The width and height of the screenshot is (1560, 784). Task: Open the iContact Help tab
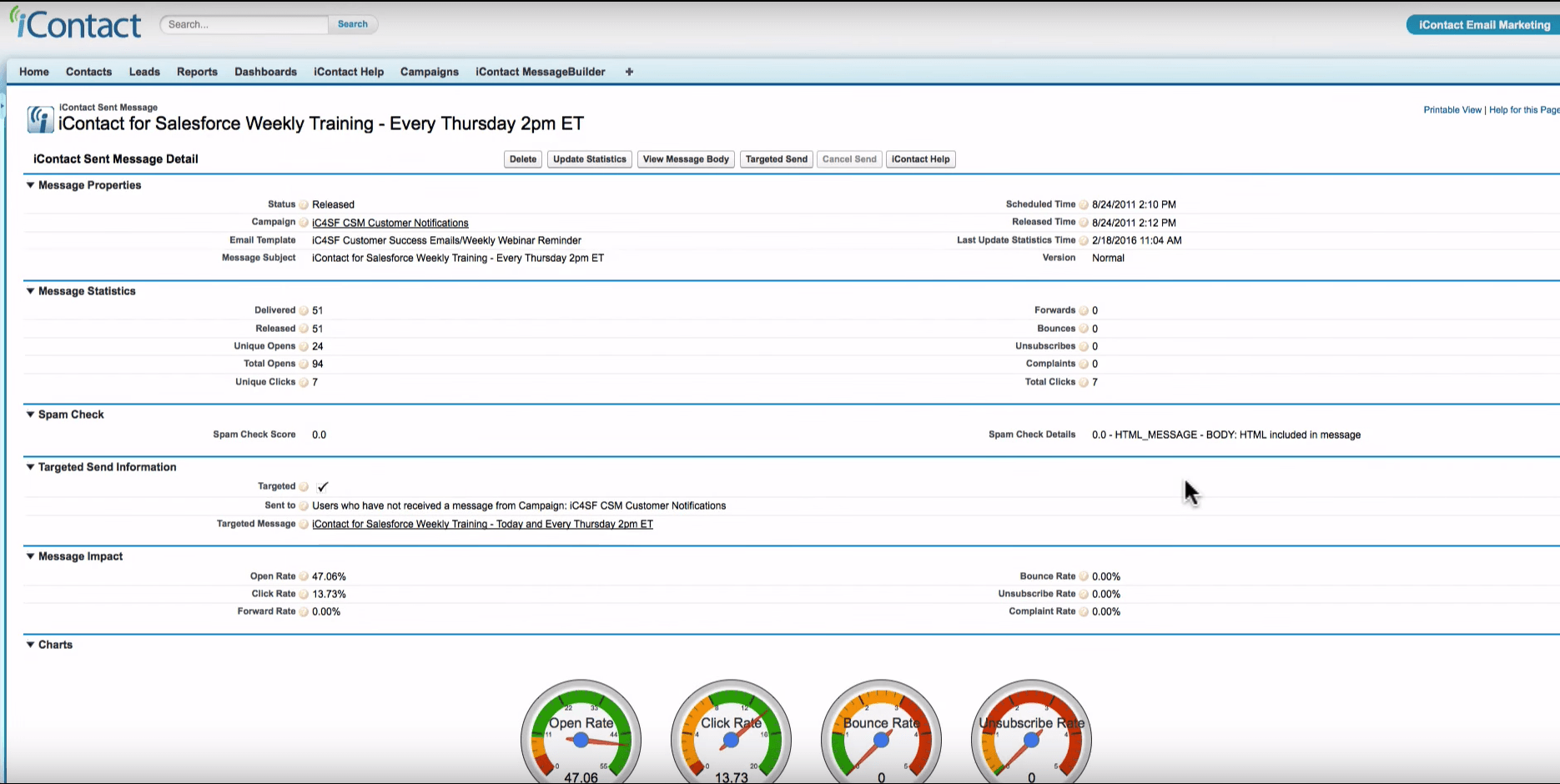(349, 72)
